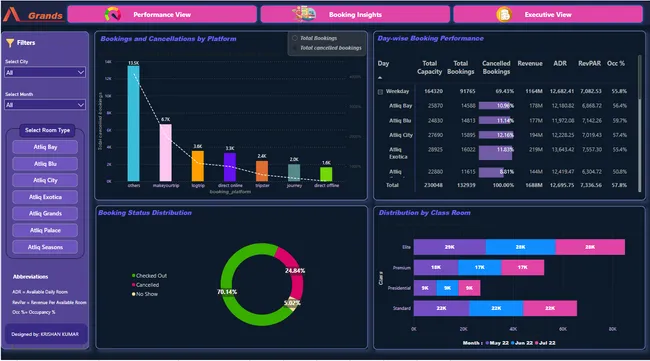Open the Booking Insights tab
The height and width of the screenshot is (361, 650).
(355, 15)
